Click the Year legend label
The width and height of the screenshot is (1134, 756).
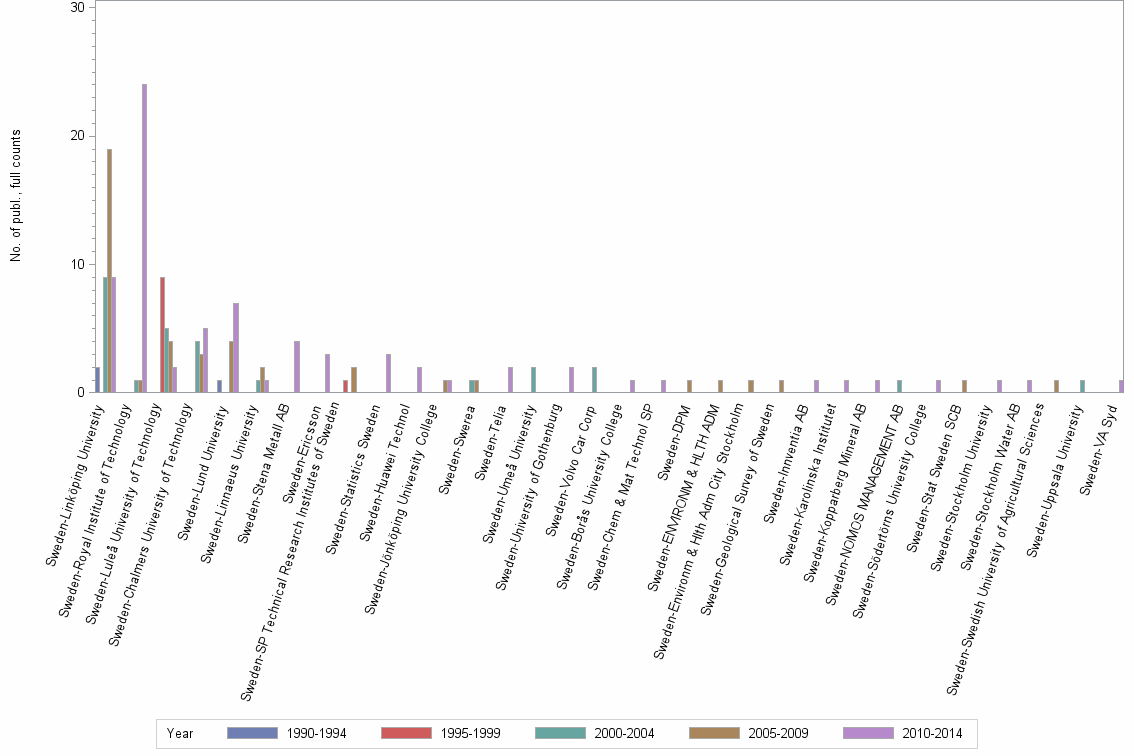180,733
